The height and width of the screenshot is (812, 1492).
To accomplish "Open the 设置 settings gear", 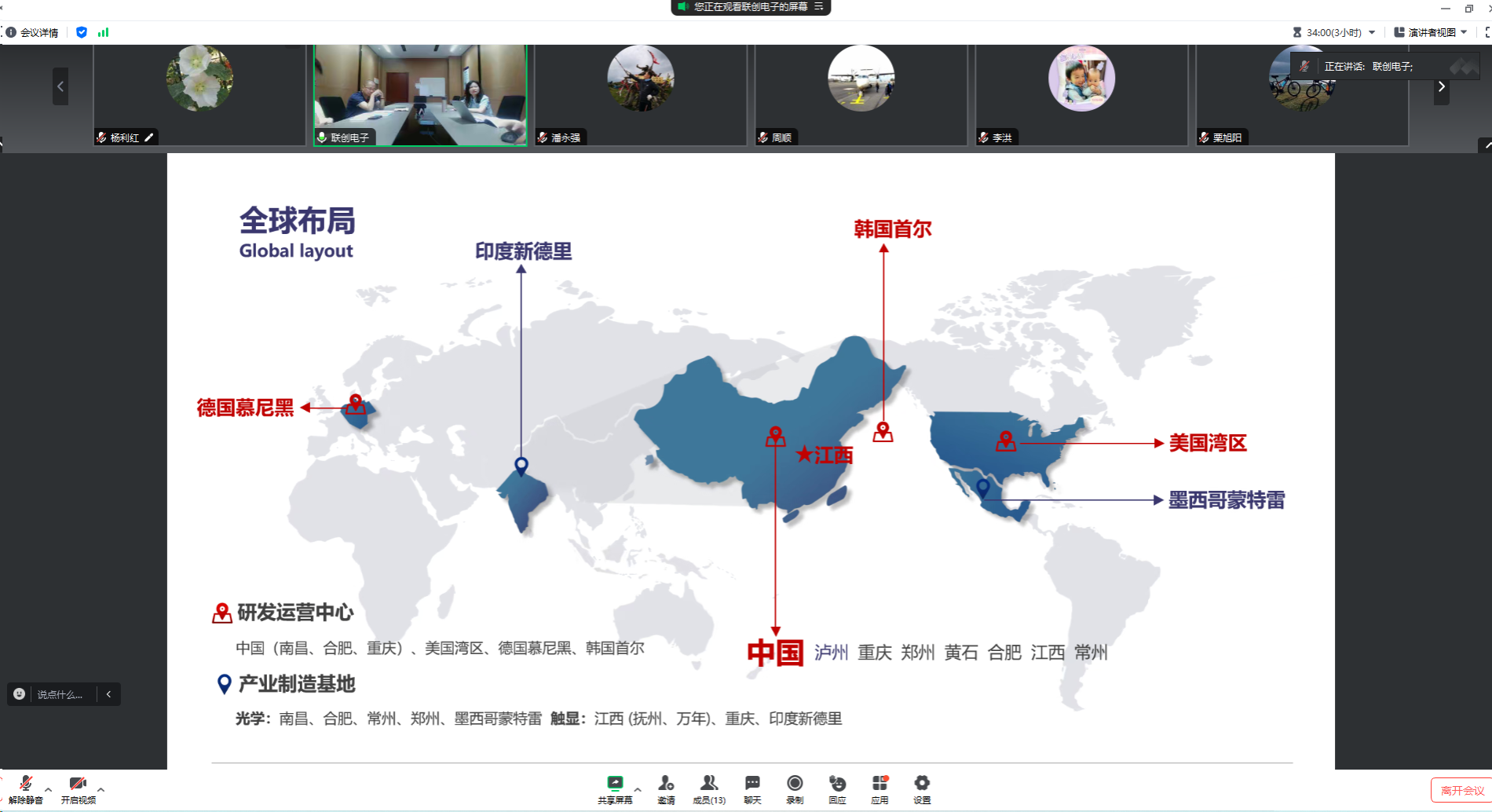I will tap(922, 788).
